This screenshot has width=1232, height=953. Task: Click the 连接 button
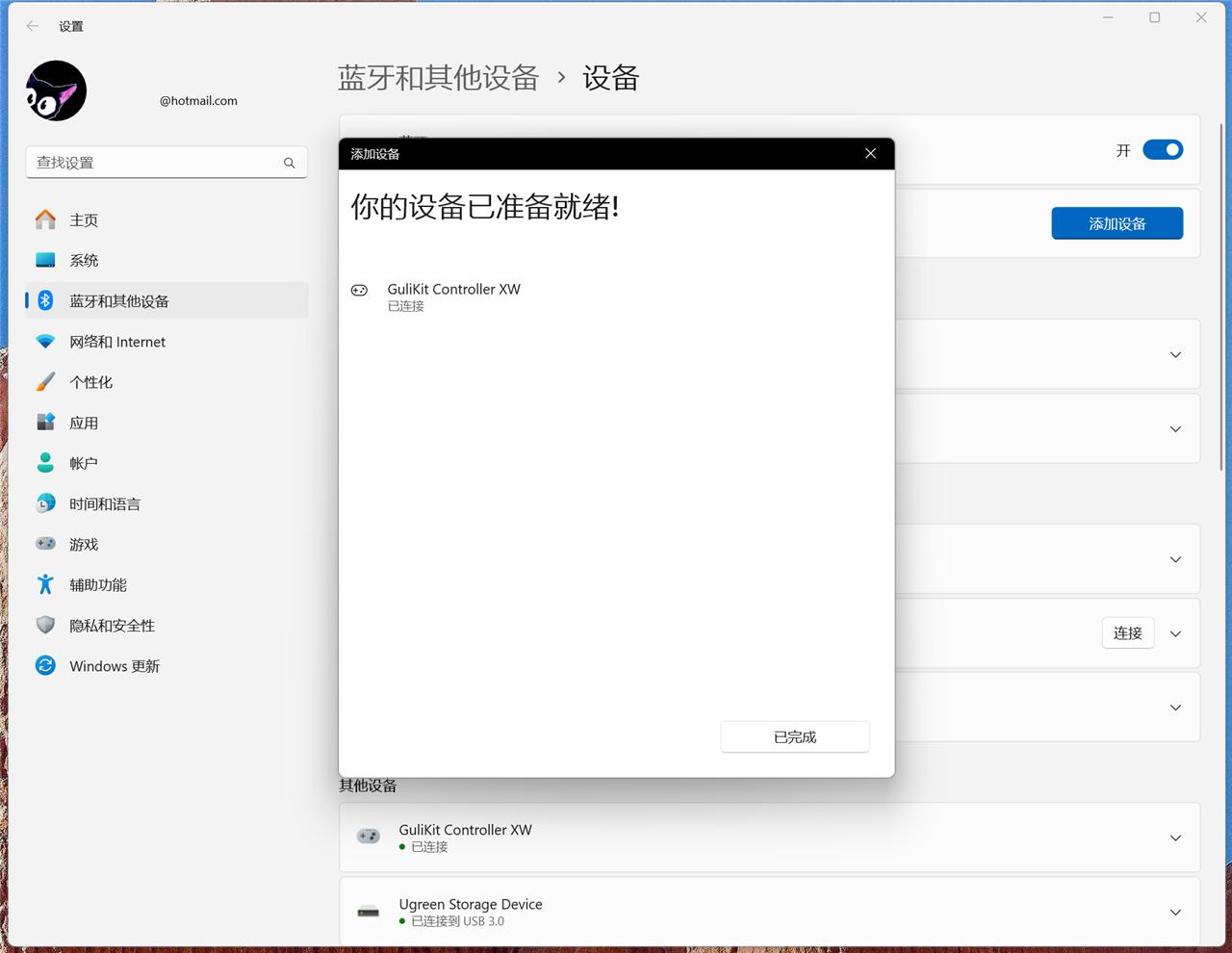[x=1128, y=632]
